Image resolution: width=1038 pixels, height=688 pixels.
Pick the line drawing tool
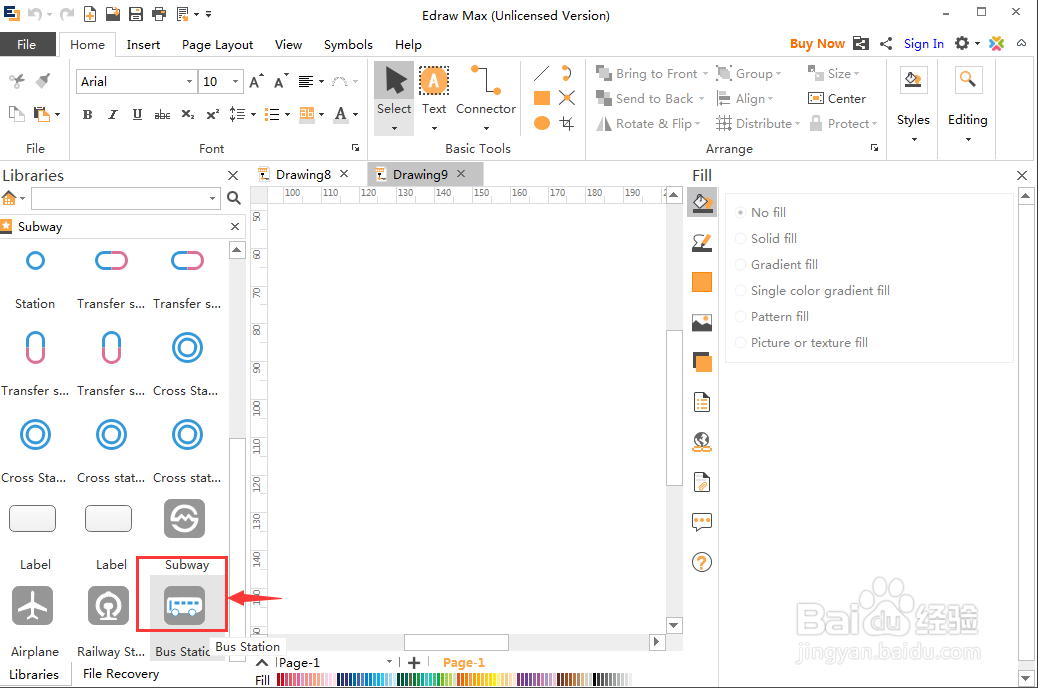pyautogui.click(x=542, y=73)
